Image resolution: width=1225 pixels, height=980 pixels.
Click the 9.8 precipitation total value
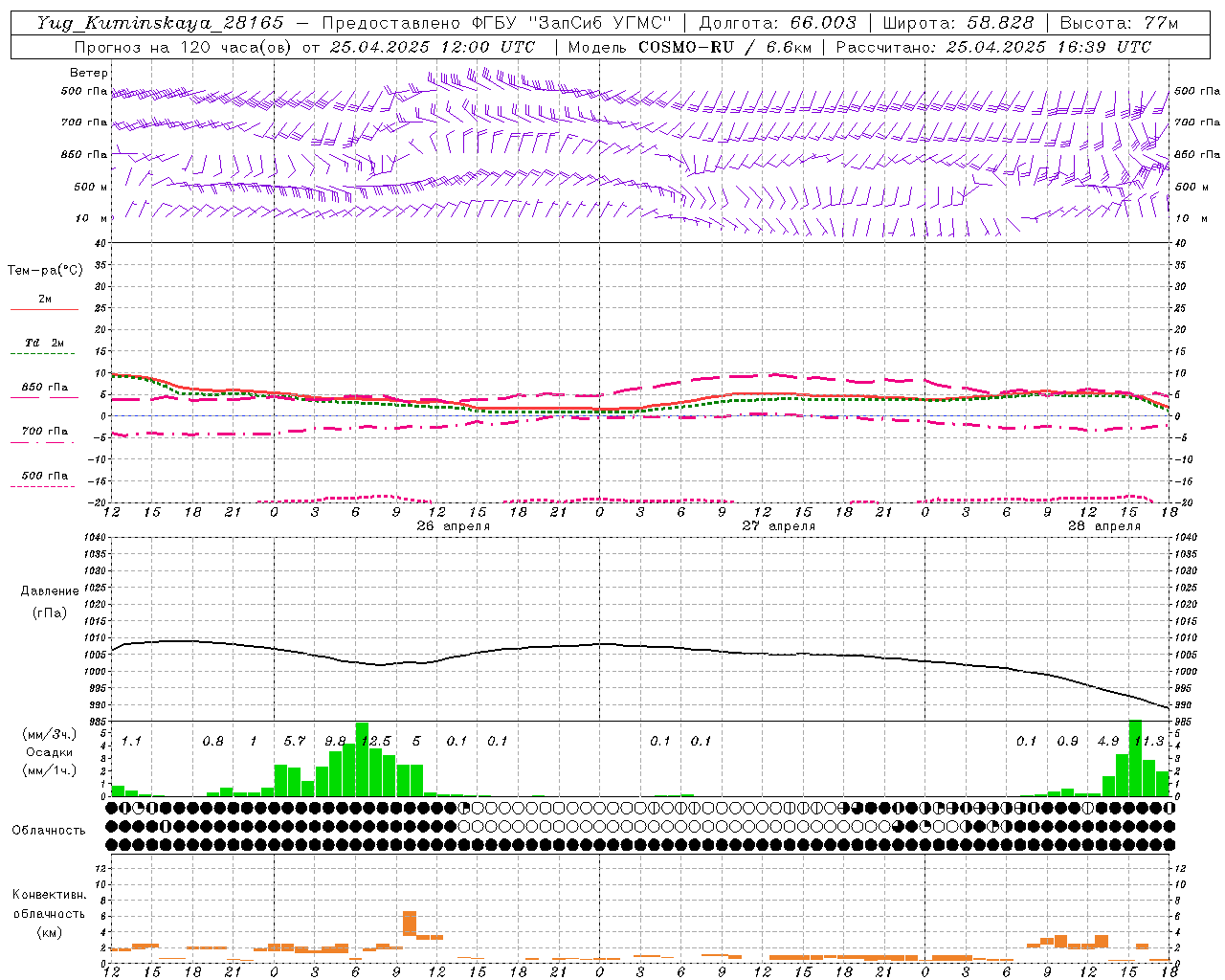[335, 741]
